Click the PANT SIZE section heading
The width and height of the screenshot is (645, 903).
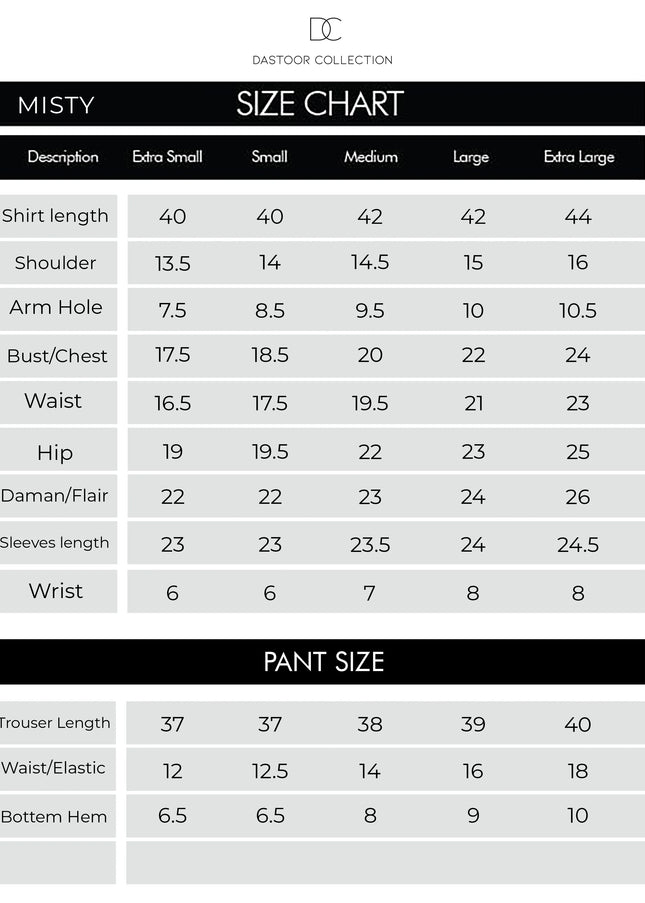tap(323, 662)
